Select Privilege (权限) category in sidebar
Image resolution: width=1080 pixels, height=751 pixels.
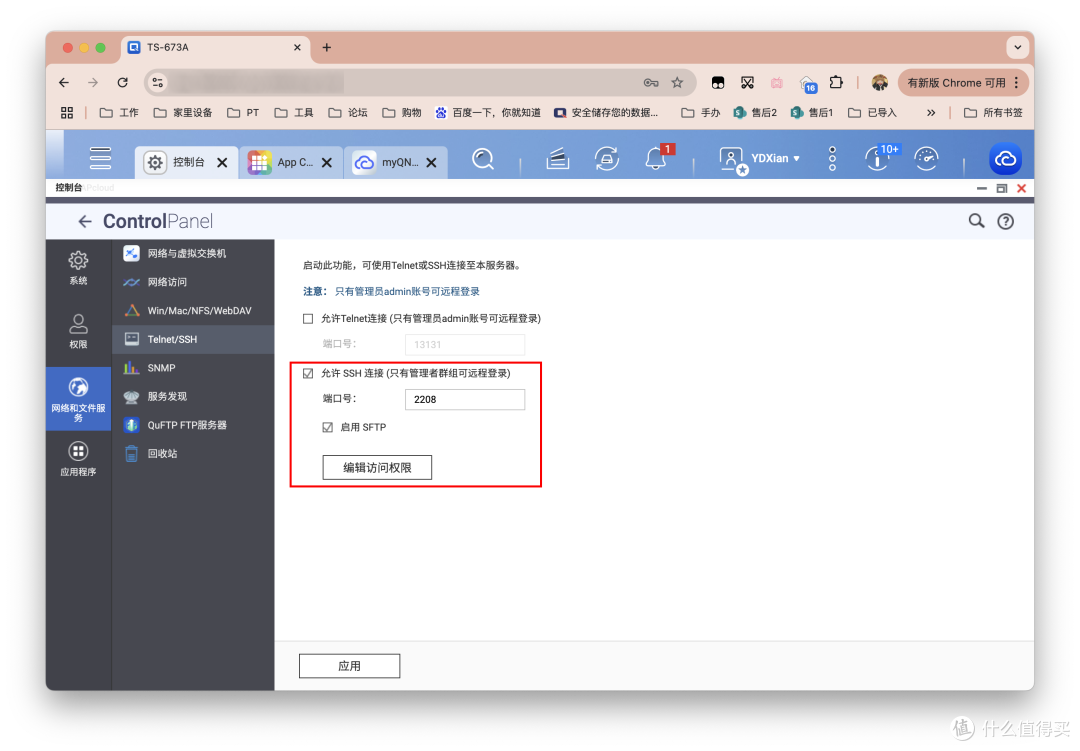pyautogui.click(x=78, y=331)
